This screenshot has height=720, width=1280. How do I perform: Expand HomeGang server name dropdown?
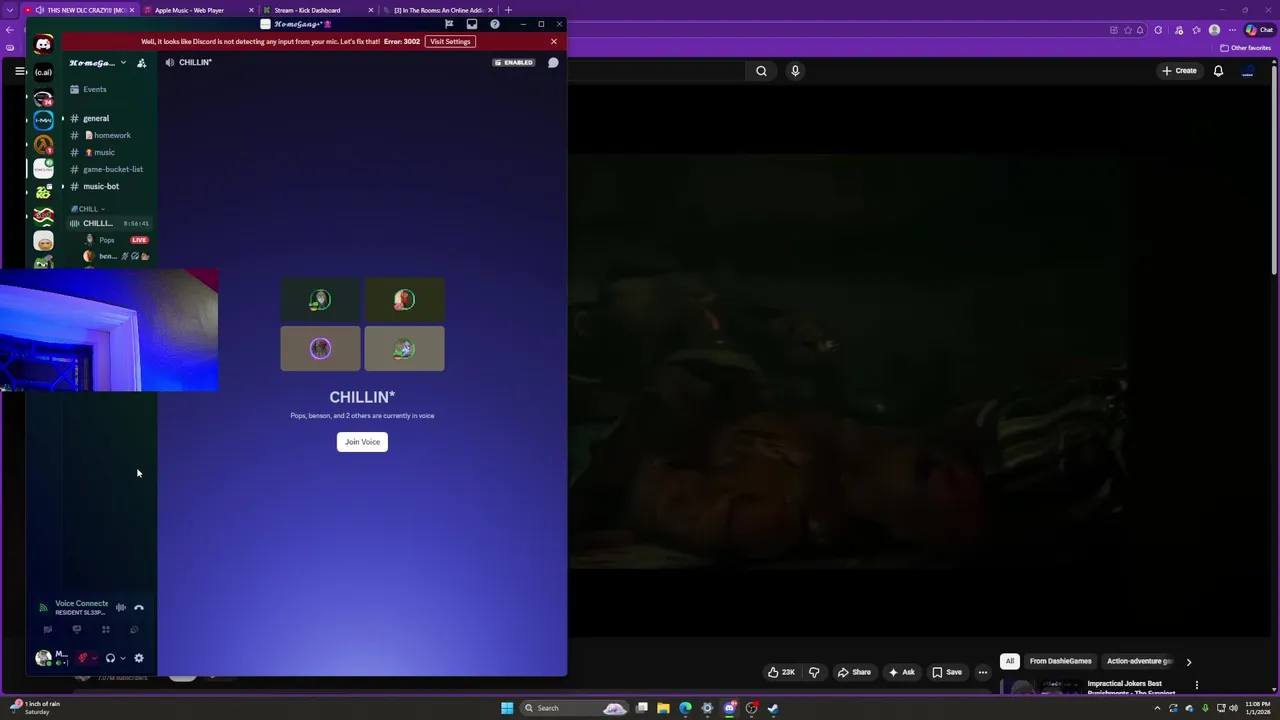(x=123, y=63)
